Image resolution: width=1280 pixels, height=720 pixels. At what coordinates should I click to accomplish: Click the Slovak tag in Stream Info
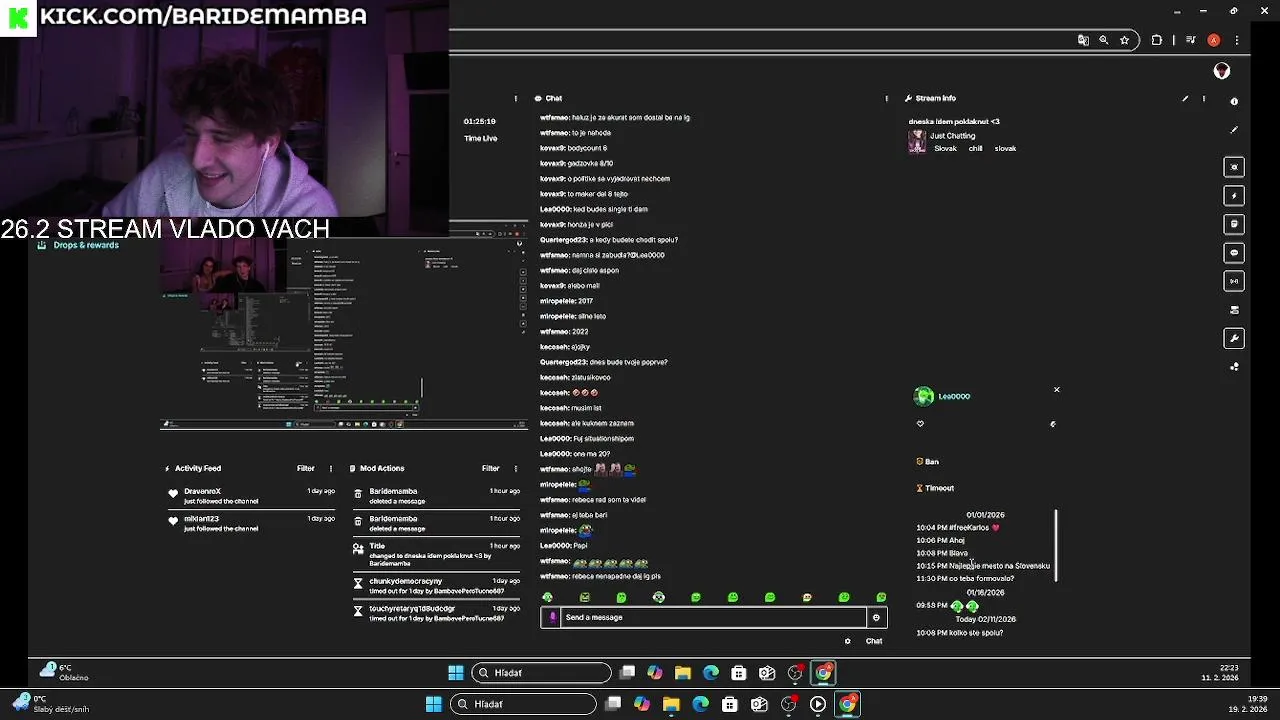coord(945,148)
